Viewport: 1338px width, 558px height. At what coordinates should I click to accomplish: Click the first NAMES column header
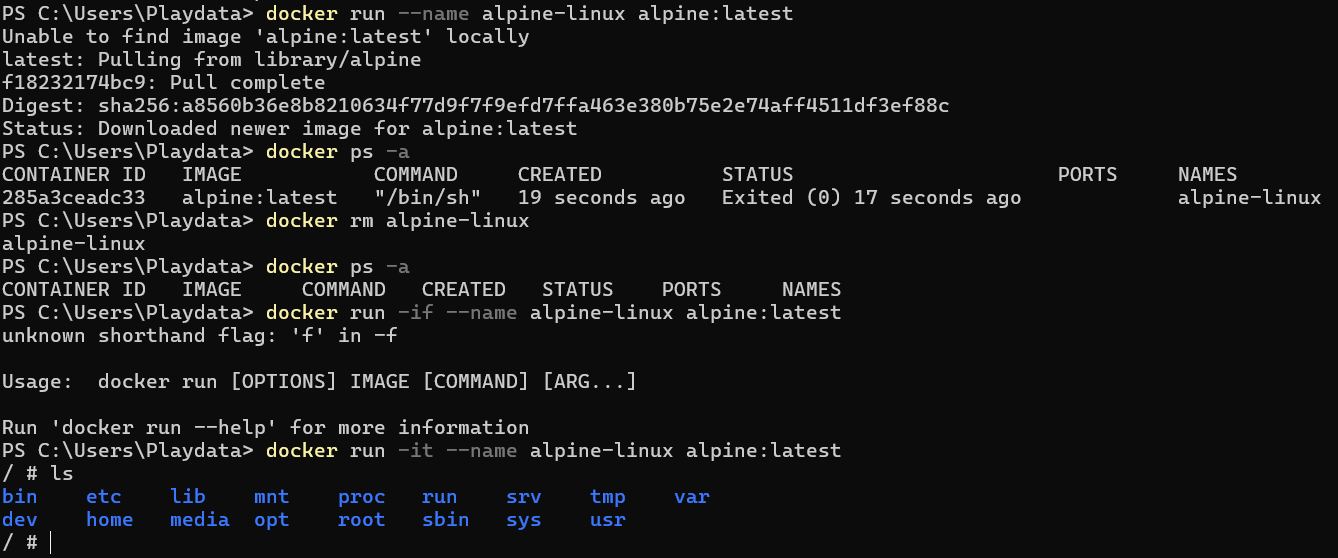(1208, 175)
